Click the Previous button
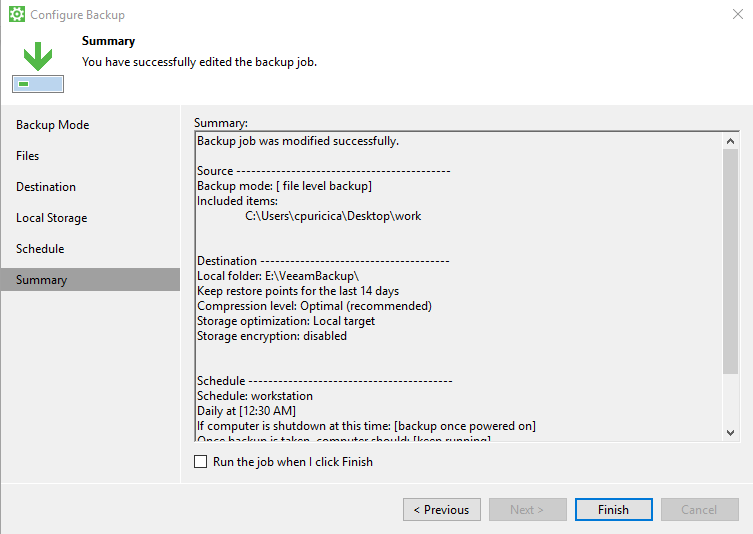This screenshot has width=753, height=534. point(441,510)
